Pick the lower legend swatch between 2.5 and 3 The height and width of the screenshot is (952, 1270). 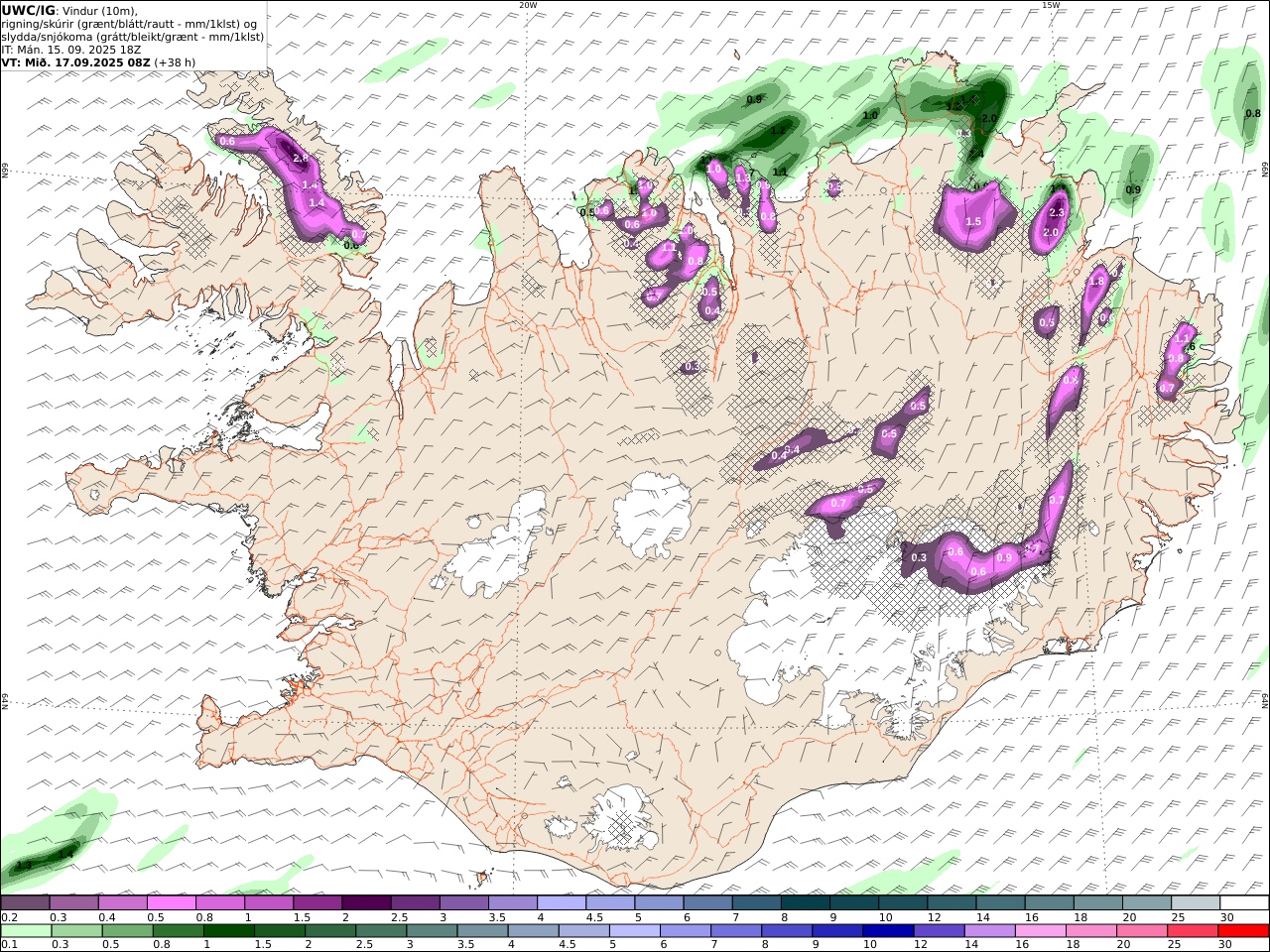pyautogui.click(x=381, y=930)
